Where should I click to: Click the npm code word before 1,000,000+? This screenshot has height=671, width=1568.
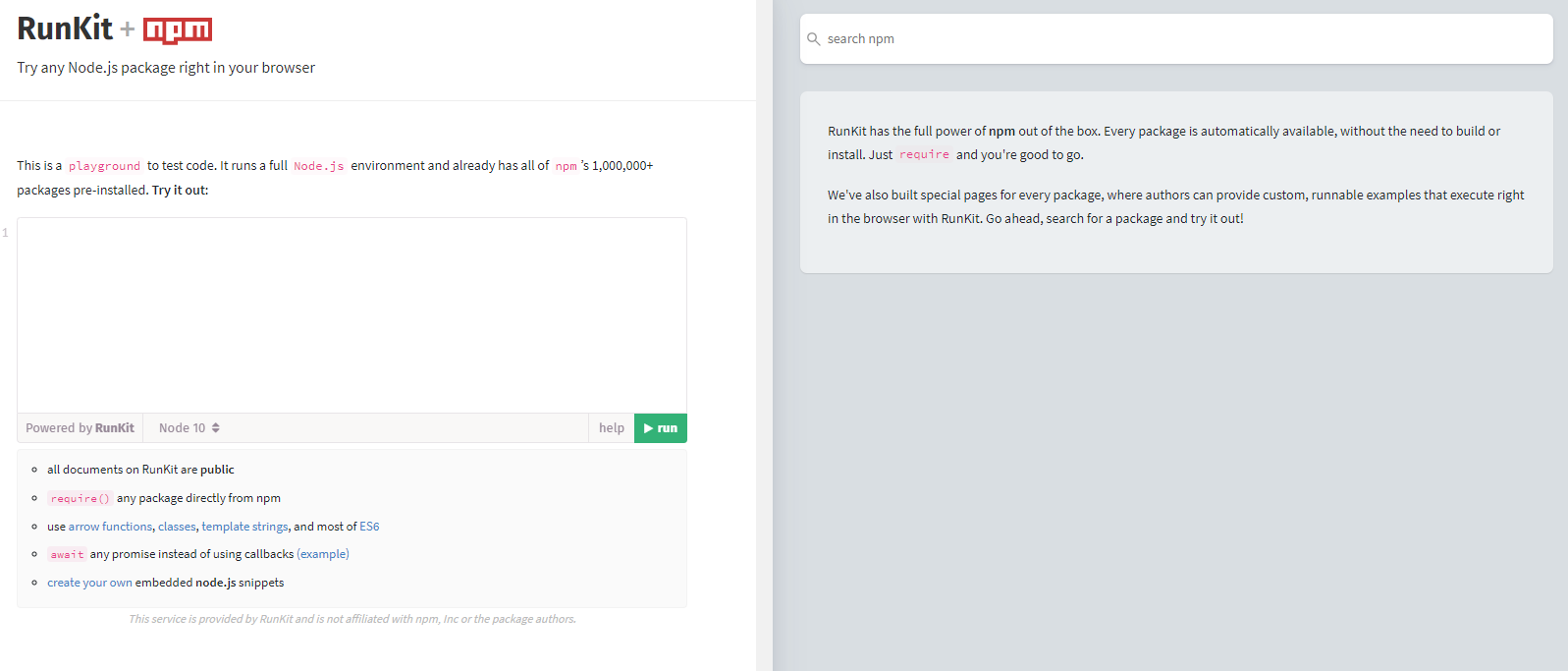click(567, 166)
